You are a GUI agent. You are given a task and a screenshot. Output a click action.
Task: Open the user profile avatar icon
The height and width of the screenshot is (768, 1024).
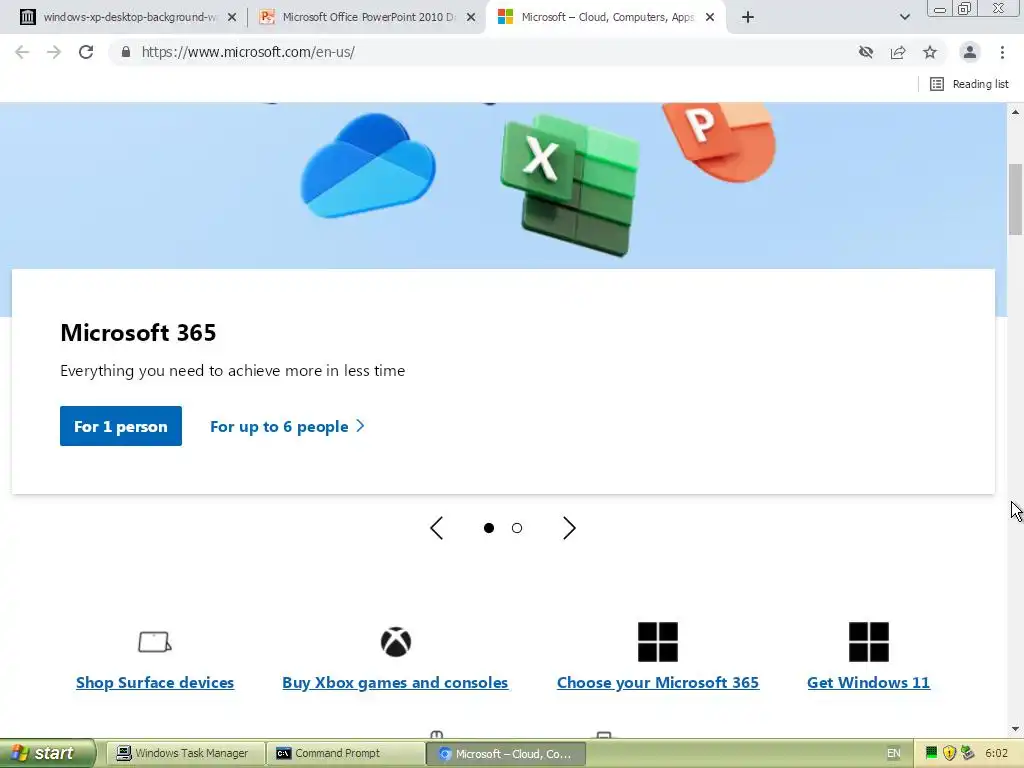click(970, 52)
